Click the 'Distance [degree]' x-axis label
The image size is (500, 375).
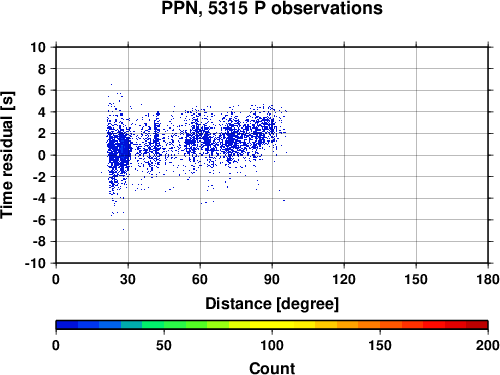coord(272,304)
